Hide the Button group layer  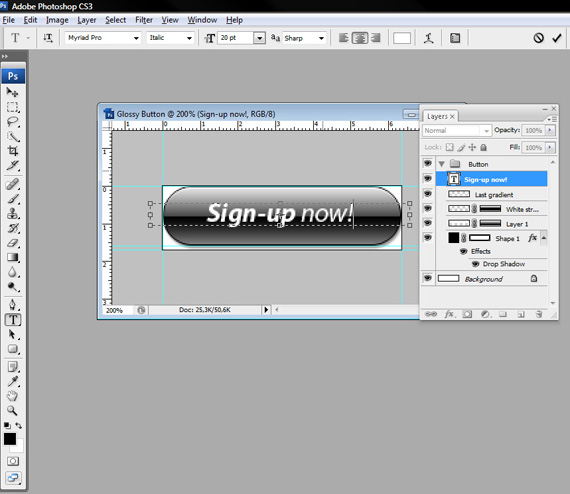point(428,163)
